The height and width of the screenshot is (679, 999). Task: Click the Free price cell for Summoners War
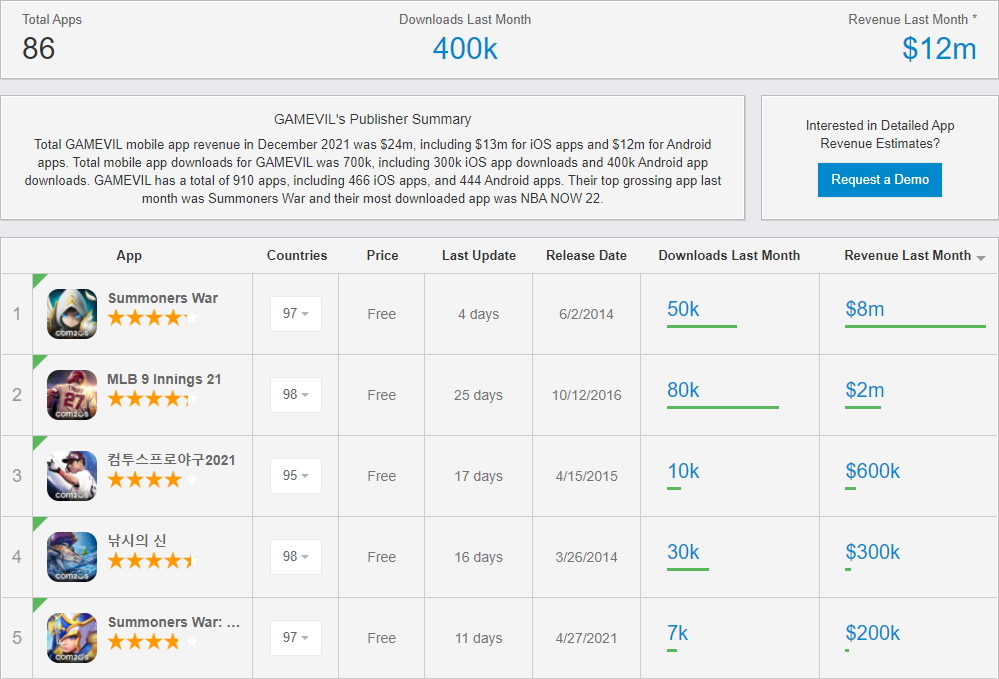click(382, 314)
